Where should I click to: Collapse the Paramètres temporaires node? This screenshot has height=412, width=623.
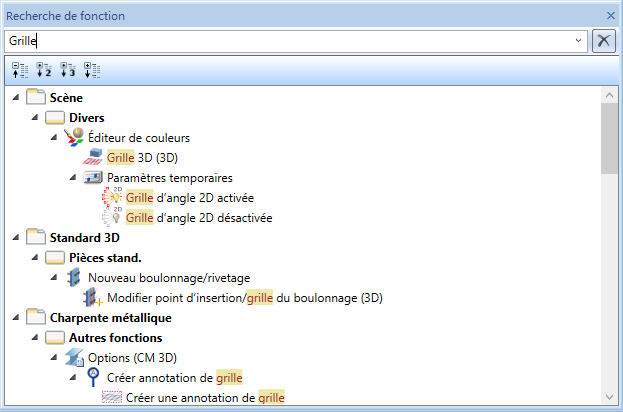[73, 177]
